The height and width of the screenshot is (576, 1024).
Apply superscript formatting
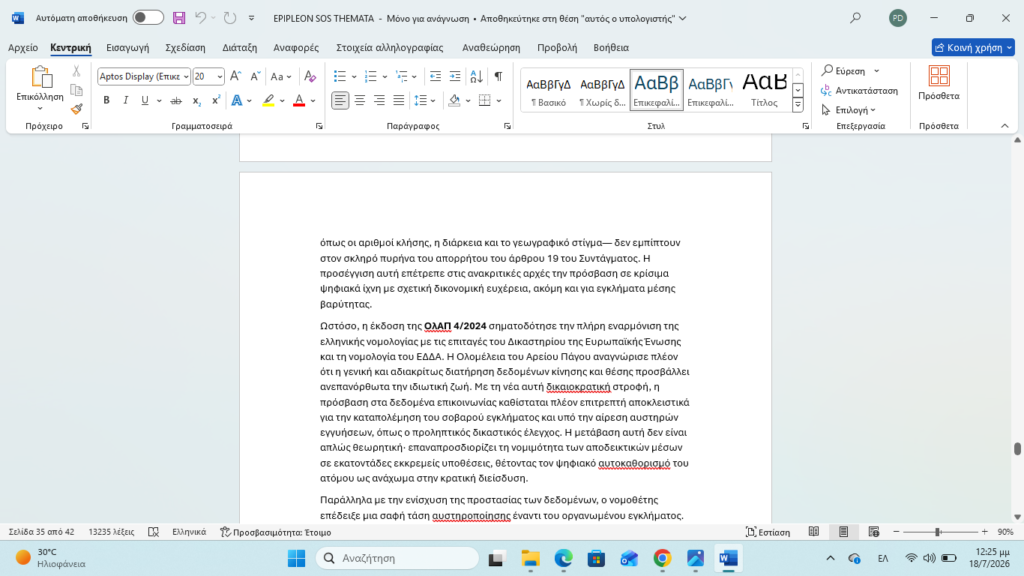click(216, 101)
